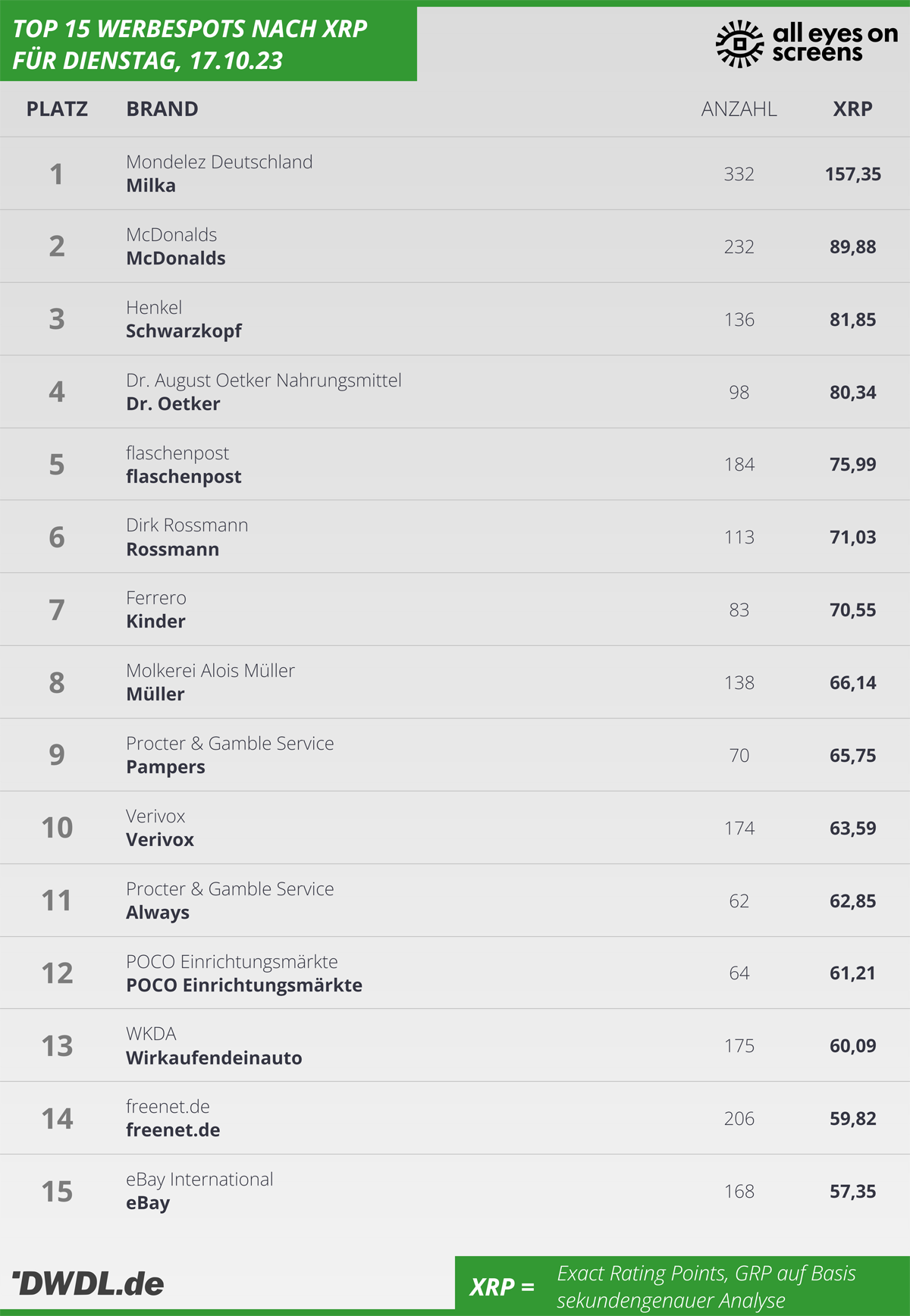
Task: Click the all eyes on screens eye logo
Action: [x=739, y=43]
